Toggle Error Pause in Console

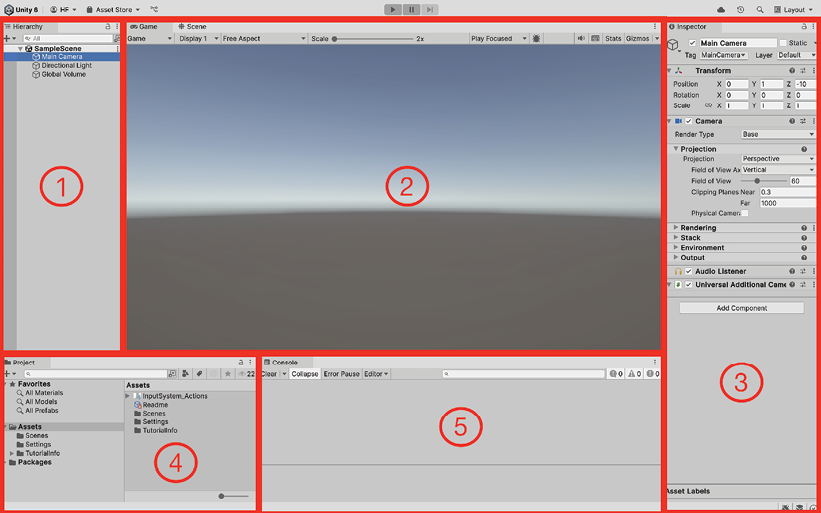341,374
